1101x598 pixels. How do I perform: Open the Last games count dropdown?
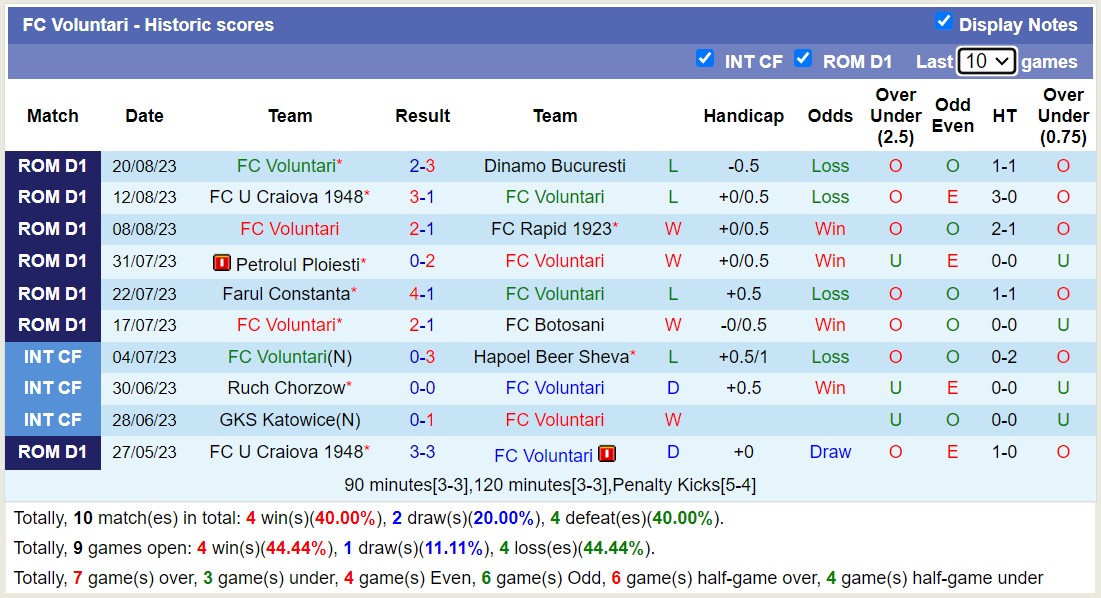(986, 61)
